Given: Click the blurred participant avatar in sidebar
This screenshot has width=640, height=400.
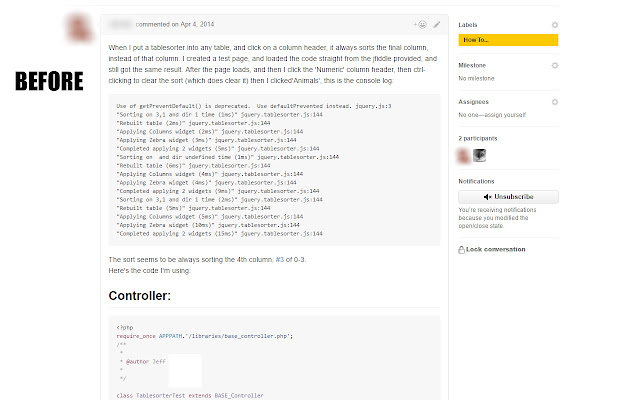Looking at the screenshot, I should (464, 156).
